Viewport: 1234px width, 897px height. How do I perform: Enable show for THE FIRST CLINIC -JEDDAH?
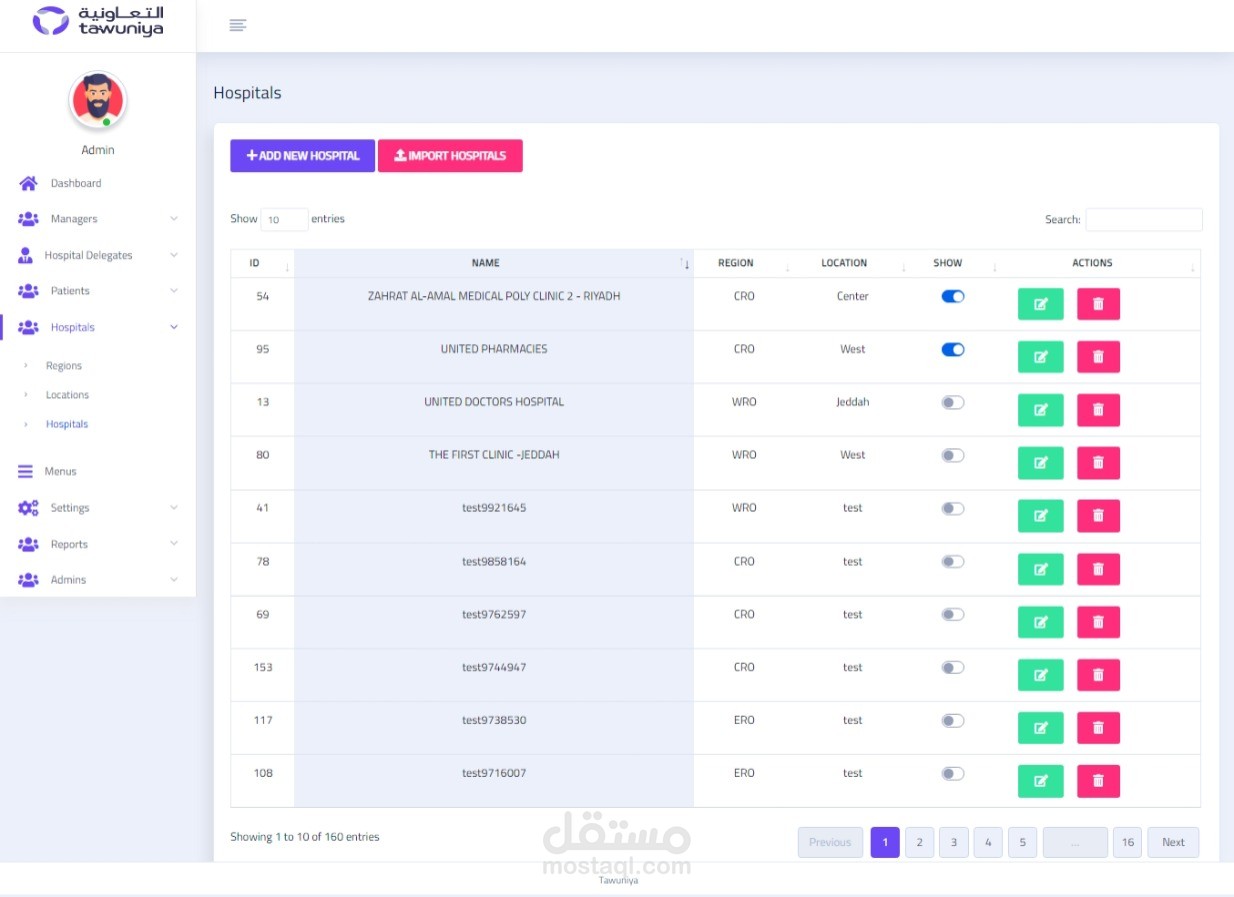pos(953,455)
